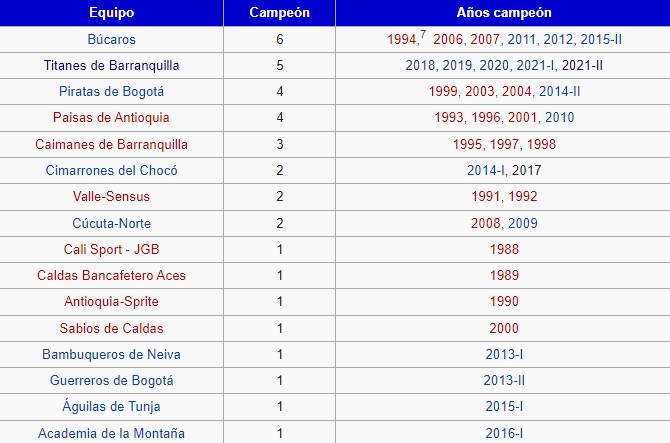Click the Equipo column header
The height and width of the screenshot is (443, 670).
click(111, 13)
